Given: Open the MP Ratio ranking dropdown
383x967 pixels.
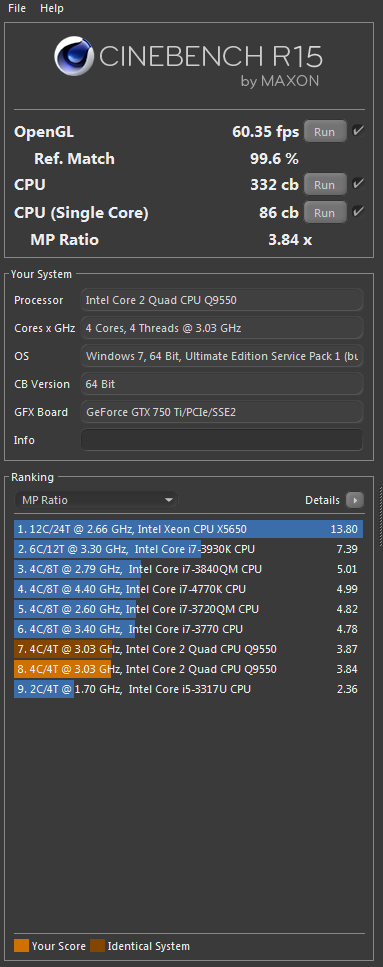Looking at the screenshot, I should click(x=96, y=500).
